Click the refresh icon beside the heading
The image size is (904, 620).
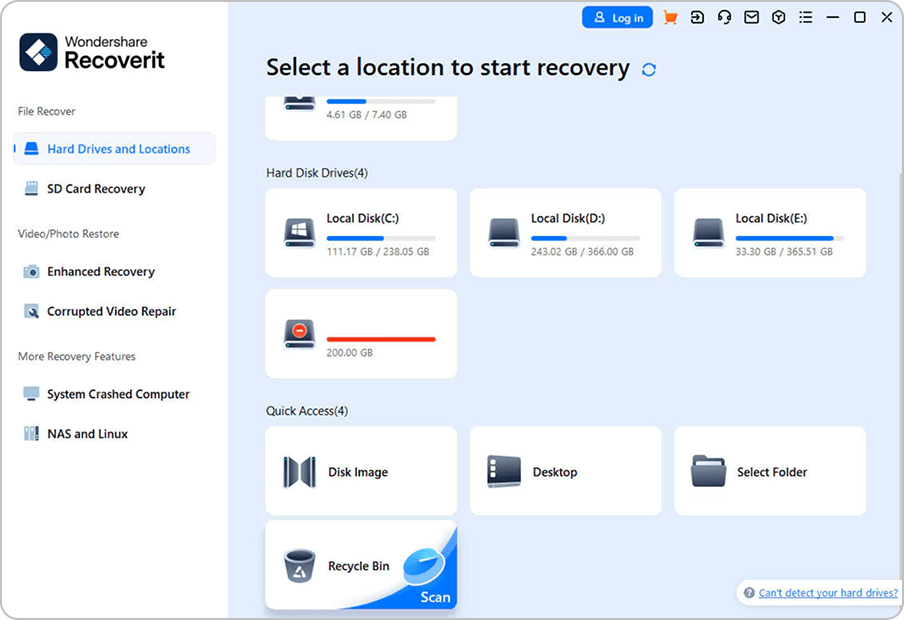649,70
